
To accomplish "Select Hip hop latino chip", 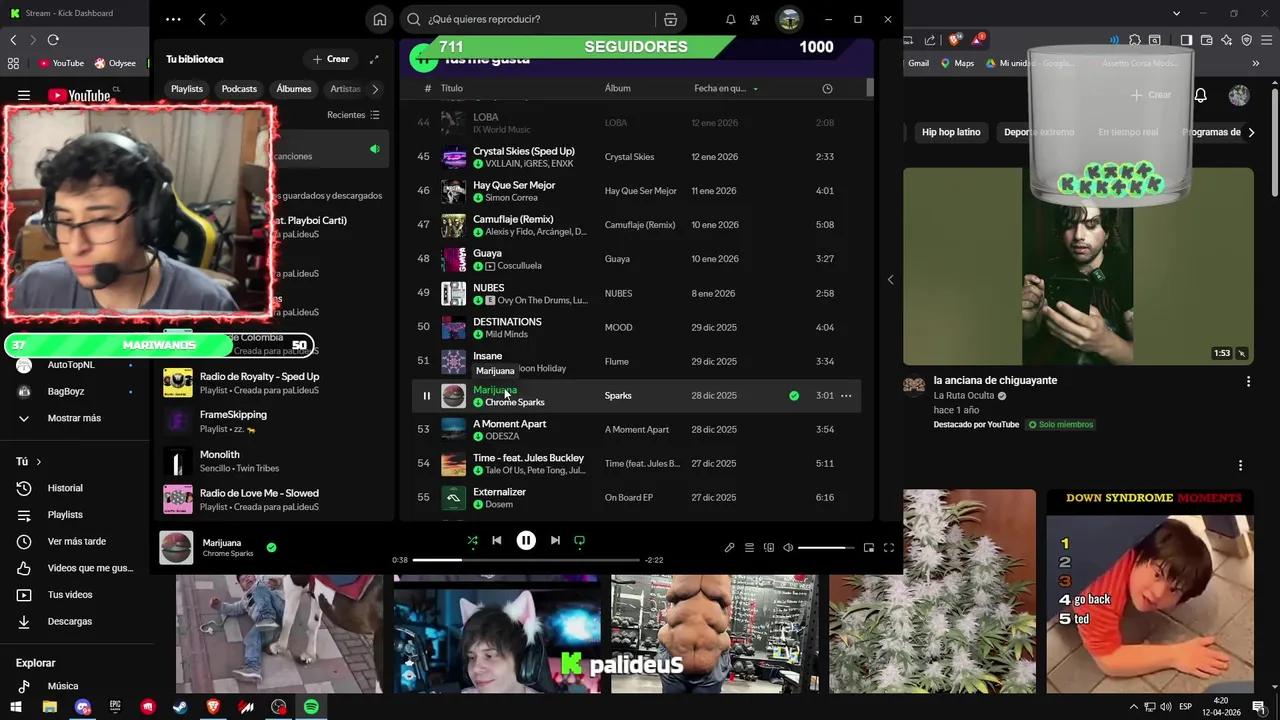I will 951,132.
